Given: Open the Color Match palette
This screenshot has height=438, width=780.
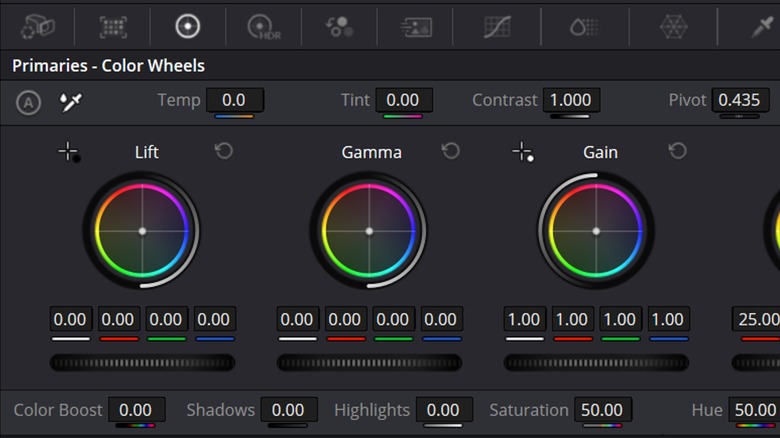Looking at the screenshot, I should [112, 27].
